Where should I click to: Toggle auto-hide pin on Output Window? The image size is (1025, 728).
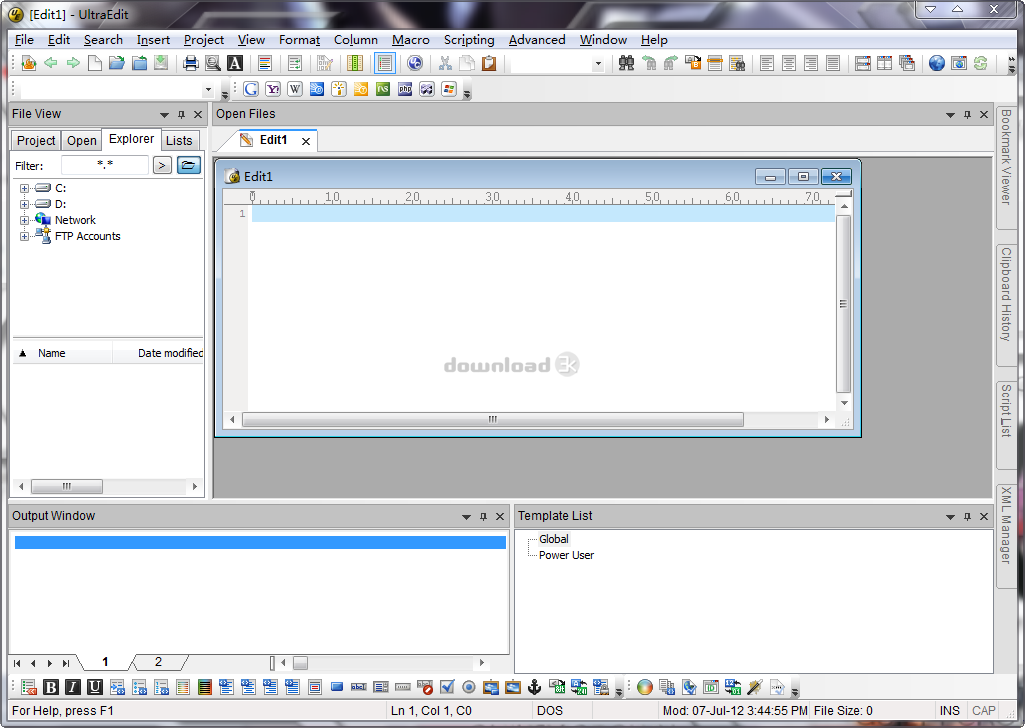[483, 516]
